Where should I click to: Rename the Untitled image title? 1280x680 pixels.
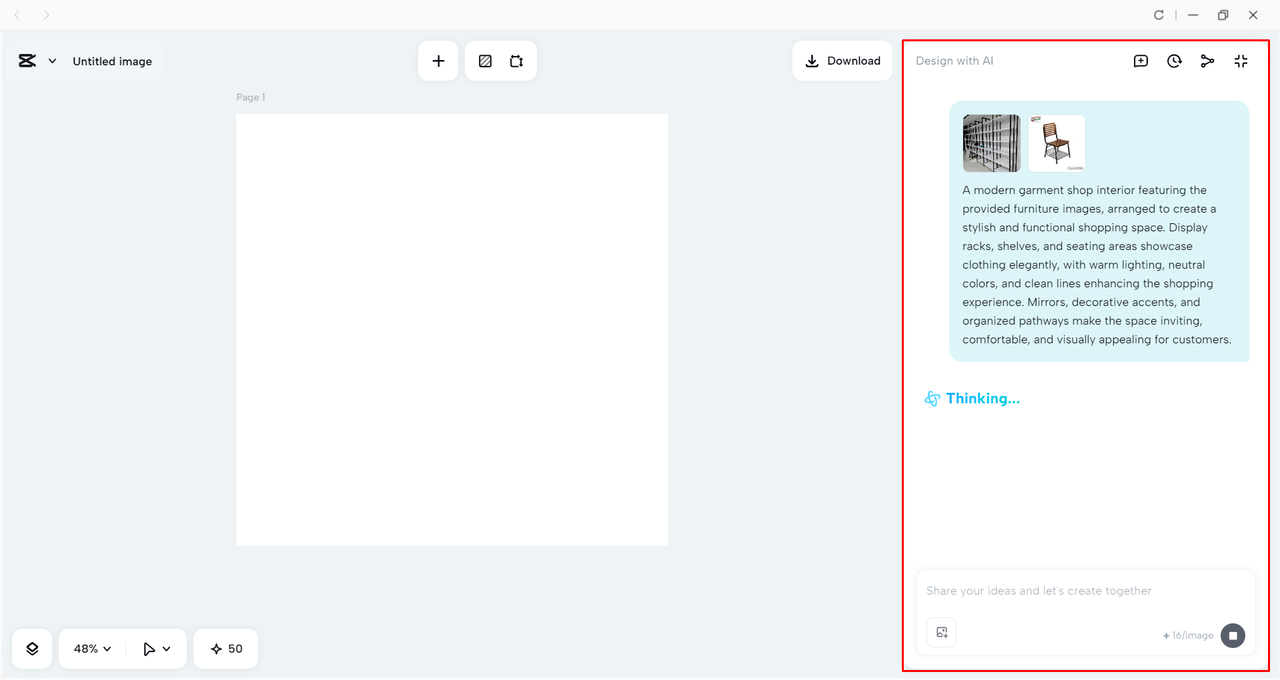112,61
